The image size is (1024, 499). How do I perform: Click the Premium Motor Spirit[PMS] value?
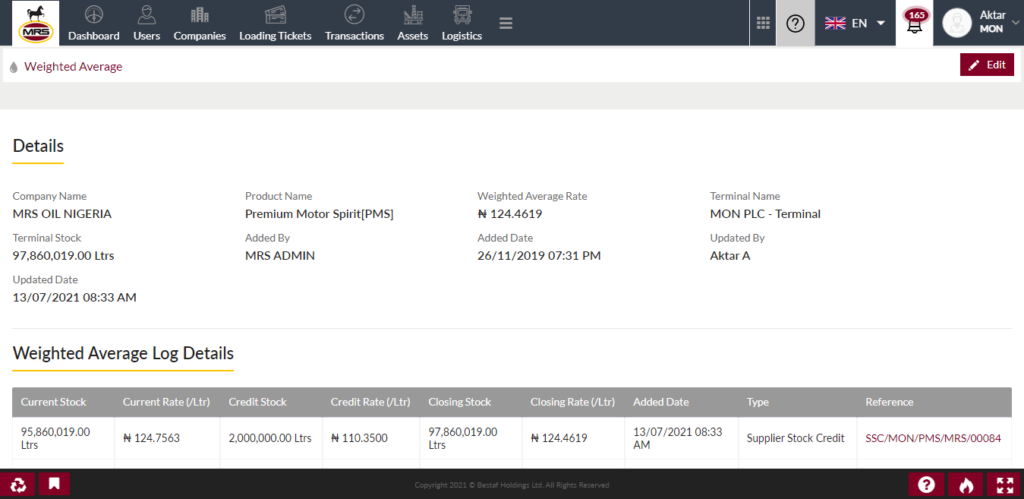point(319,214)
